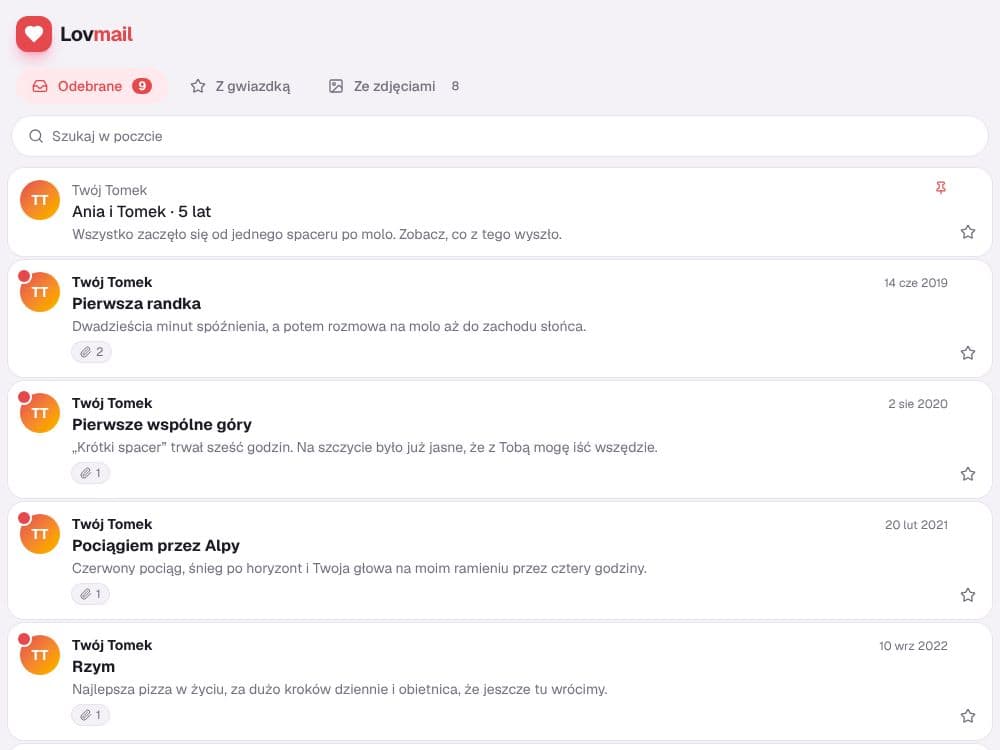
Task: Click the date 2 sie 2020
Action: coord(918,404)
